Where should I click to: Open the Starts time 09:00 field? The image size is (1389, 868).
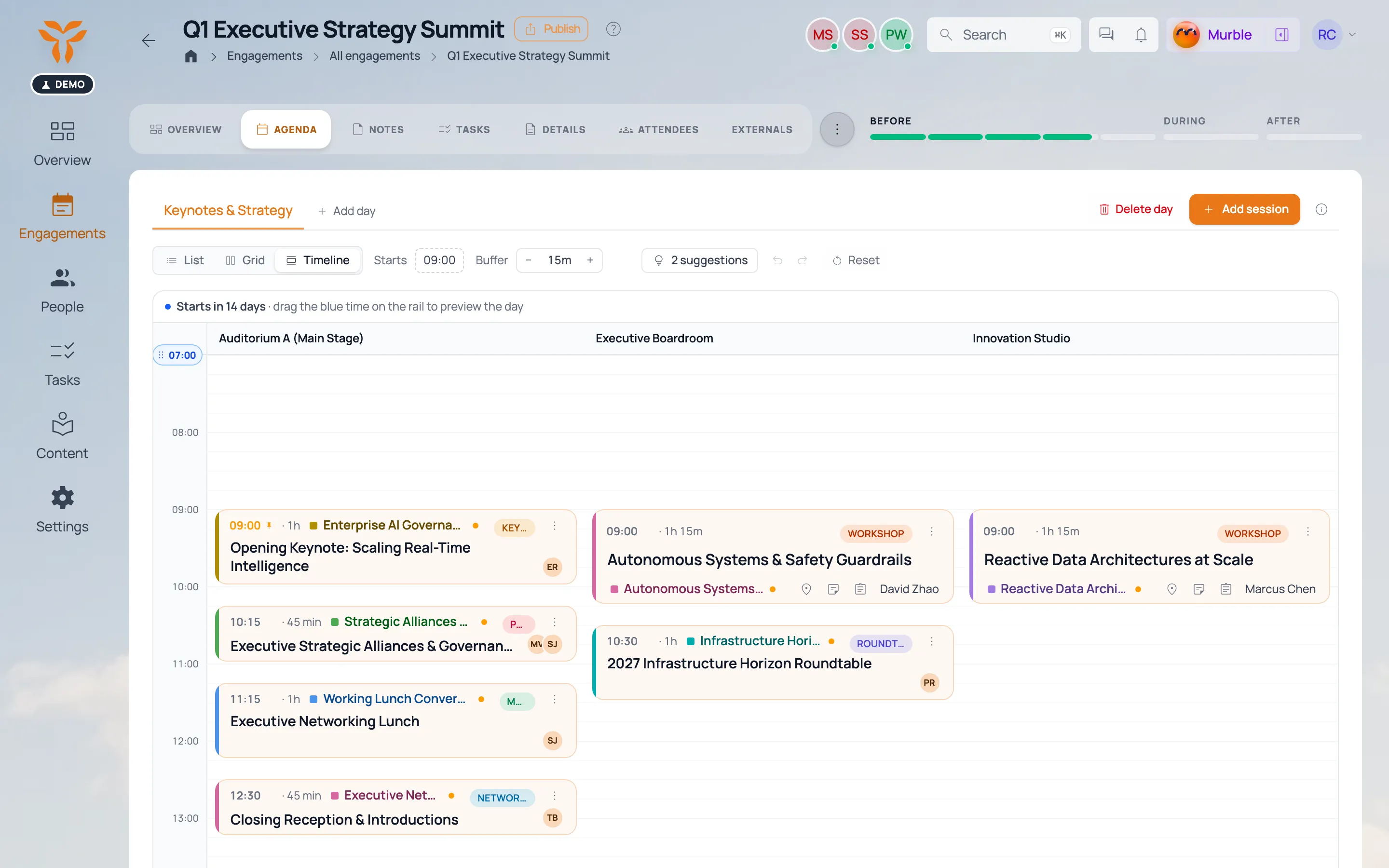click(439, 260)
